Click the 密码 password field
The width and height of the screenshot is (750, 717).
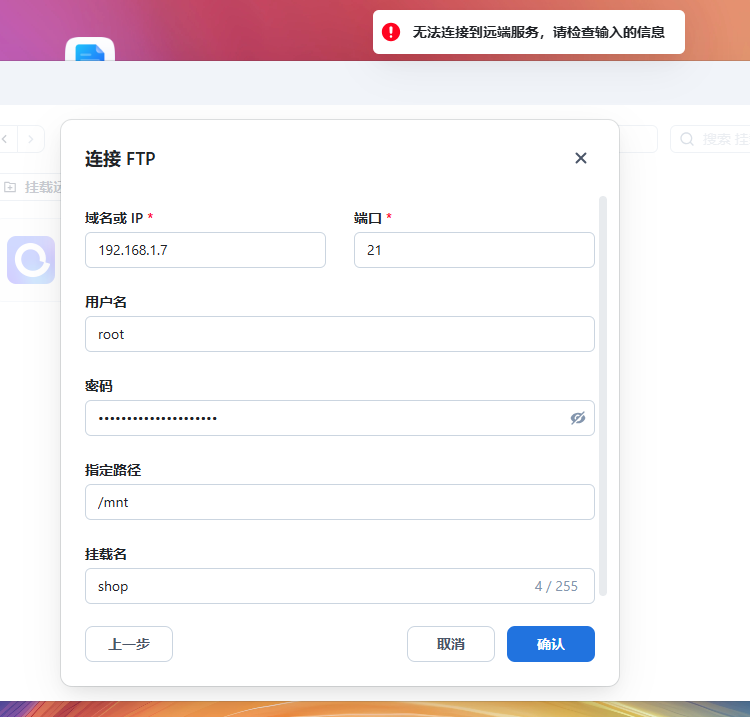tap(340, 418)
